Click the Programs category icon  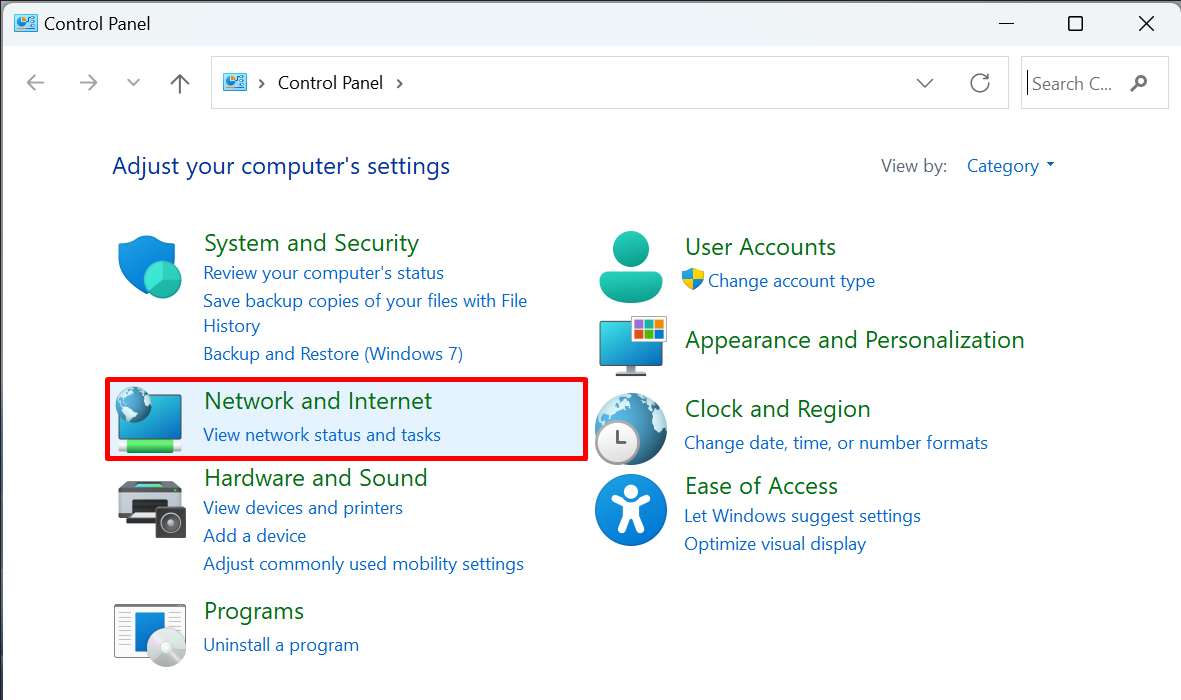(149, 633)
